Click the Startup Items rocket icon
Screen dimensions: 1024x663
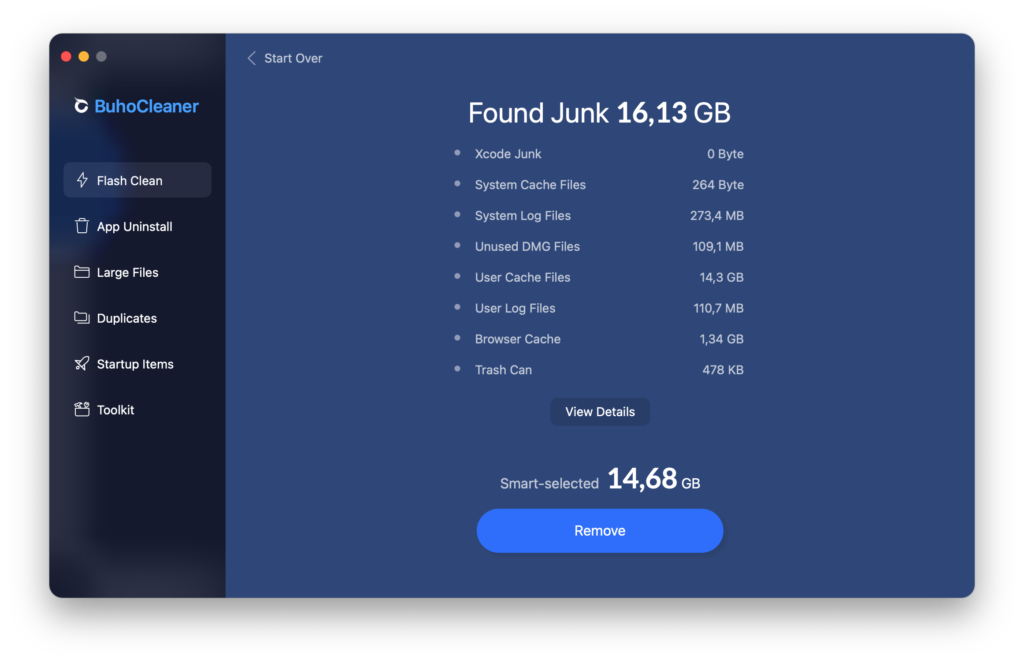click(82, 363)
